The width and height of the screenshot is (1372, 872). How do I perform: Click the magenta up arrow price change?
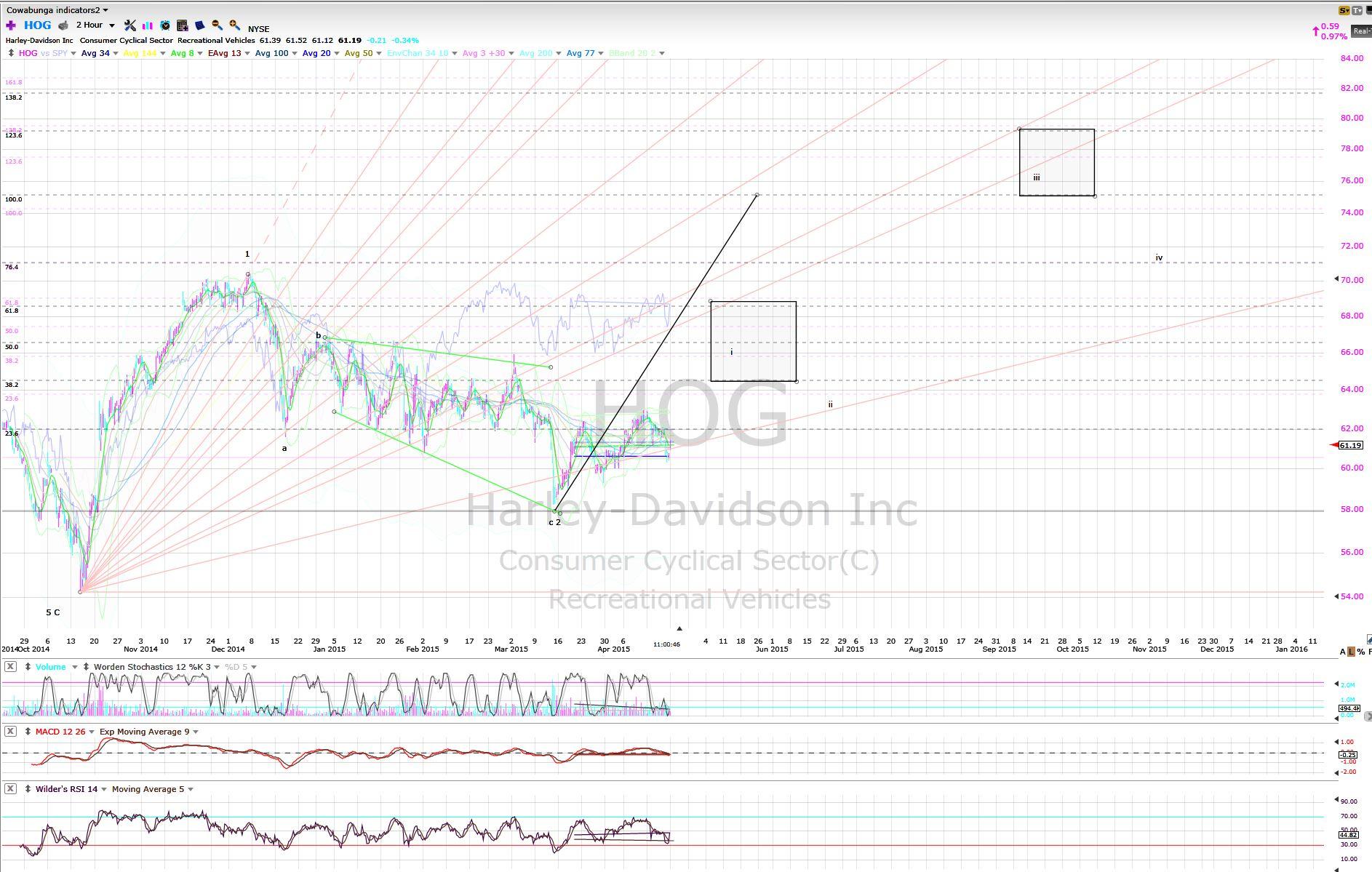1315,31
